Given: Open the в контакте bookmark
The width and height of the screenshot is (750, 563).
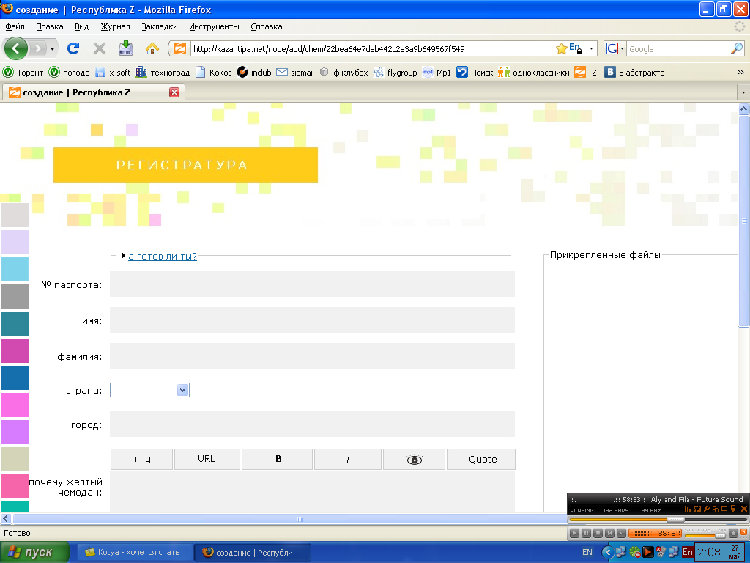Looking at the screenshot, I should point(634,73).
